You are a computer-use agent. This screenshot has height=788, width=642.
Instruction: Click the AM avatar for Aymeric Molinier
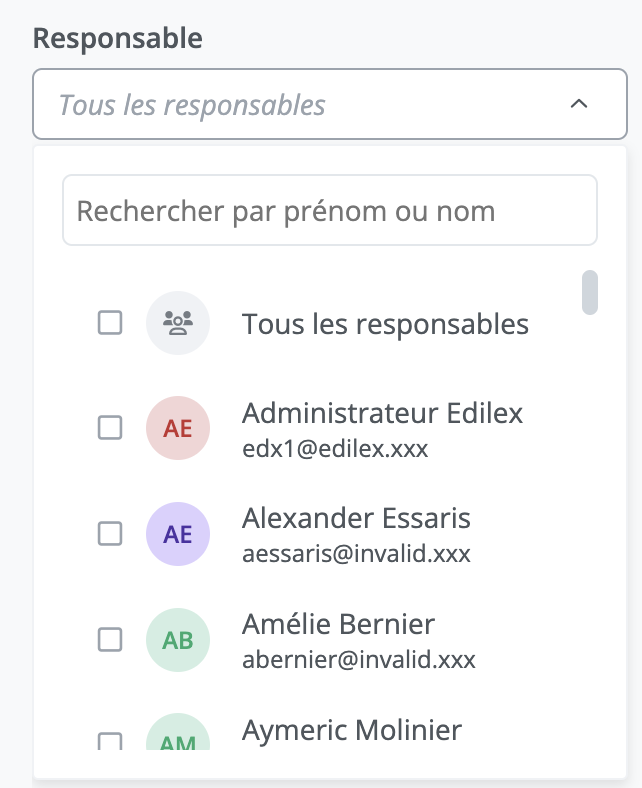[x=178, y=736]
